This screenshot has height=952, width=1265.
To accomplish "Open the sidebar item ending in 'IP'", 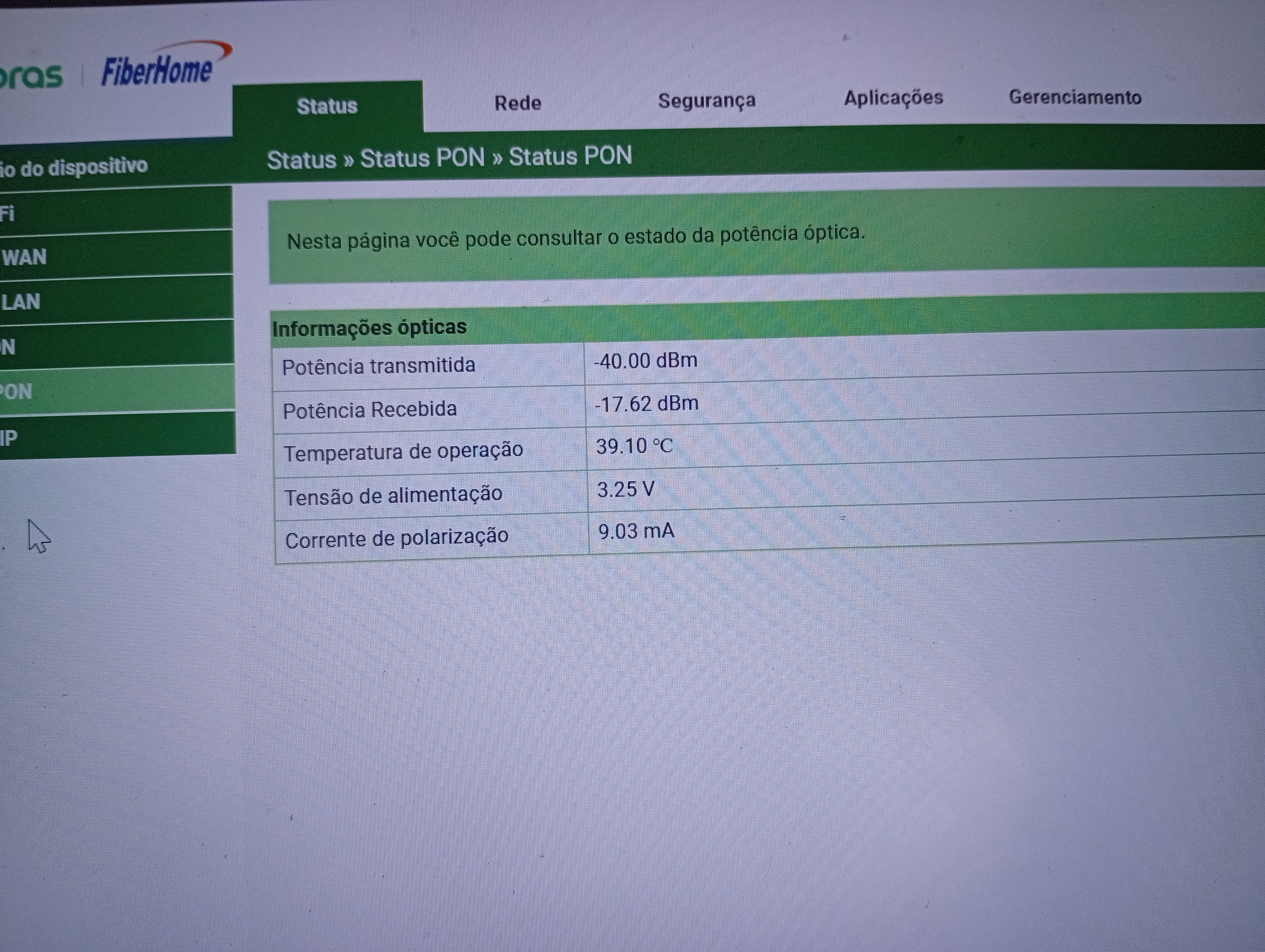I will (9, 438).
